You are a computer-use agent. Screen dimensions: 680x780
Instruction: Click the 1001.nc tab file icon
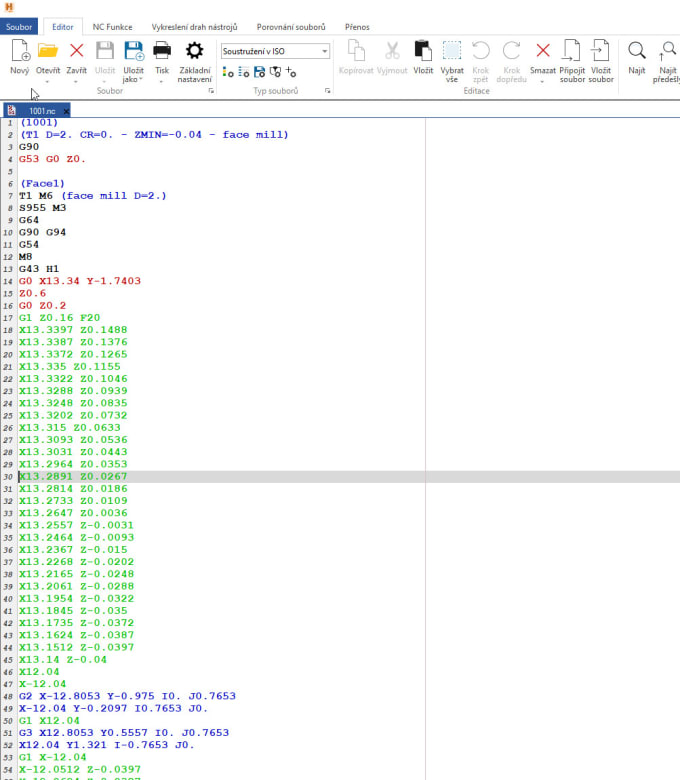11,110
